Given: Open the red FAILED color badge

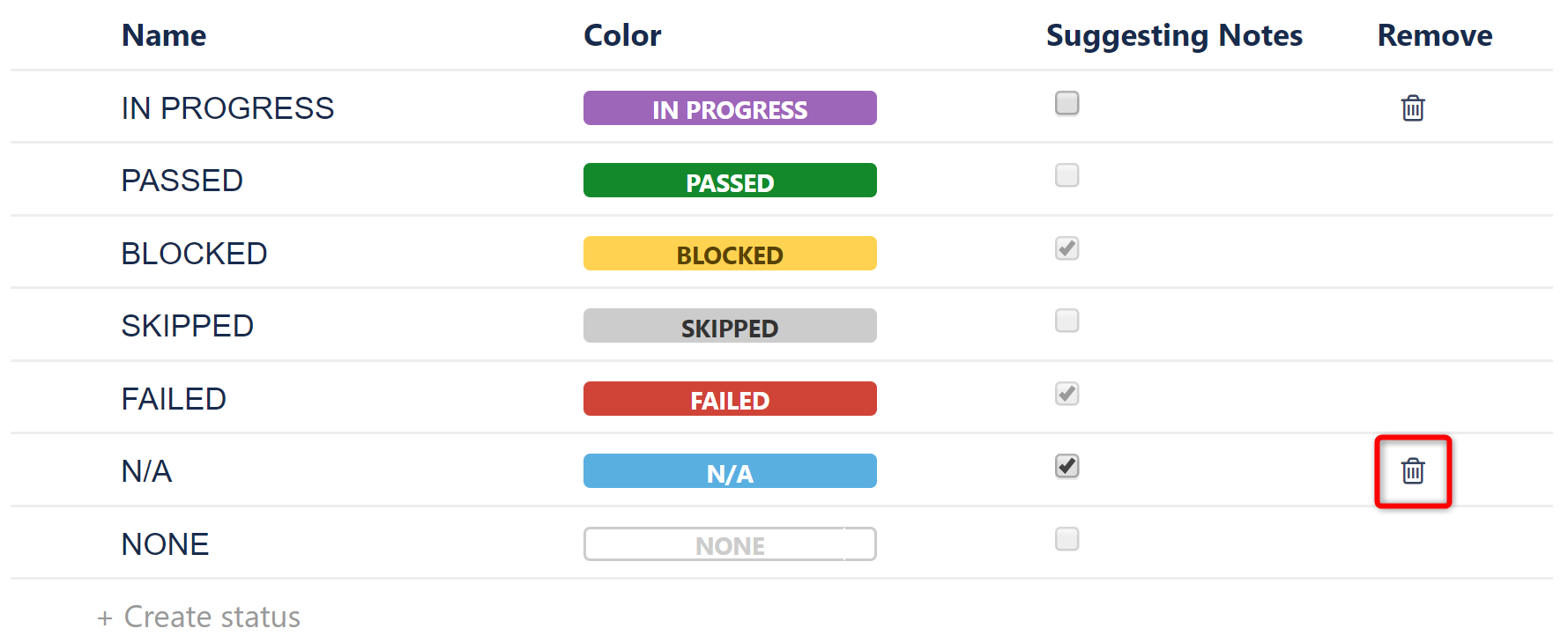Looking at the screenshot, I should tap(729, 398).
